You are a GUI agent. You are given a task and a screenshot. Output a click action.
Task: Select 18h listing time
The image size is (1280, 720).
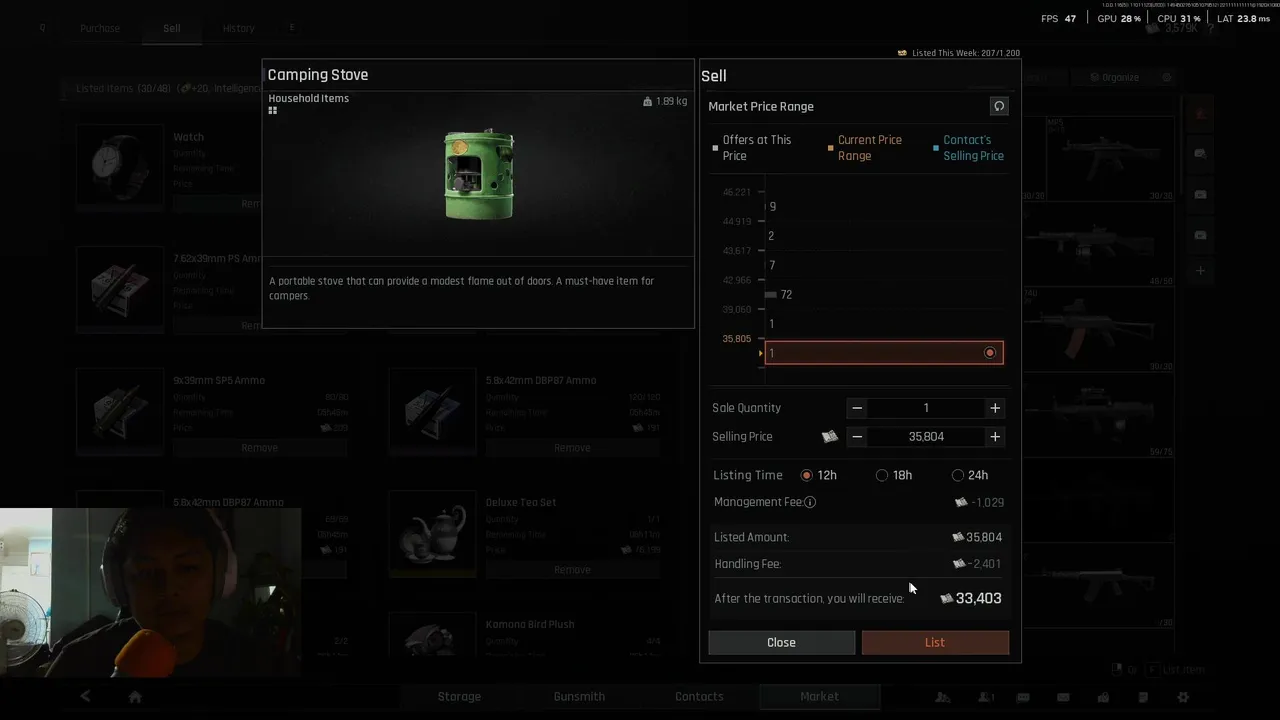894,475
